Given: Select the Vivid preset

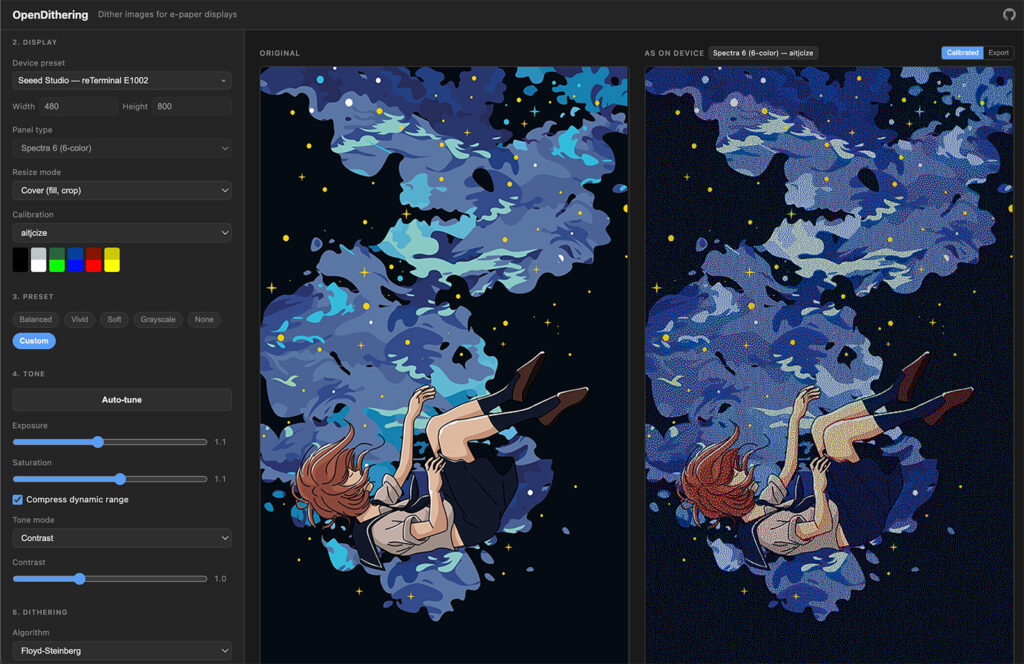Looking at the screenshot, I should tap(80, 320).
